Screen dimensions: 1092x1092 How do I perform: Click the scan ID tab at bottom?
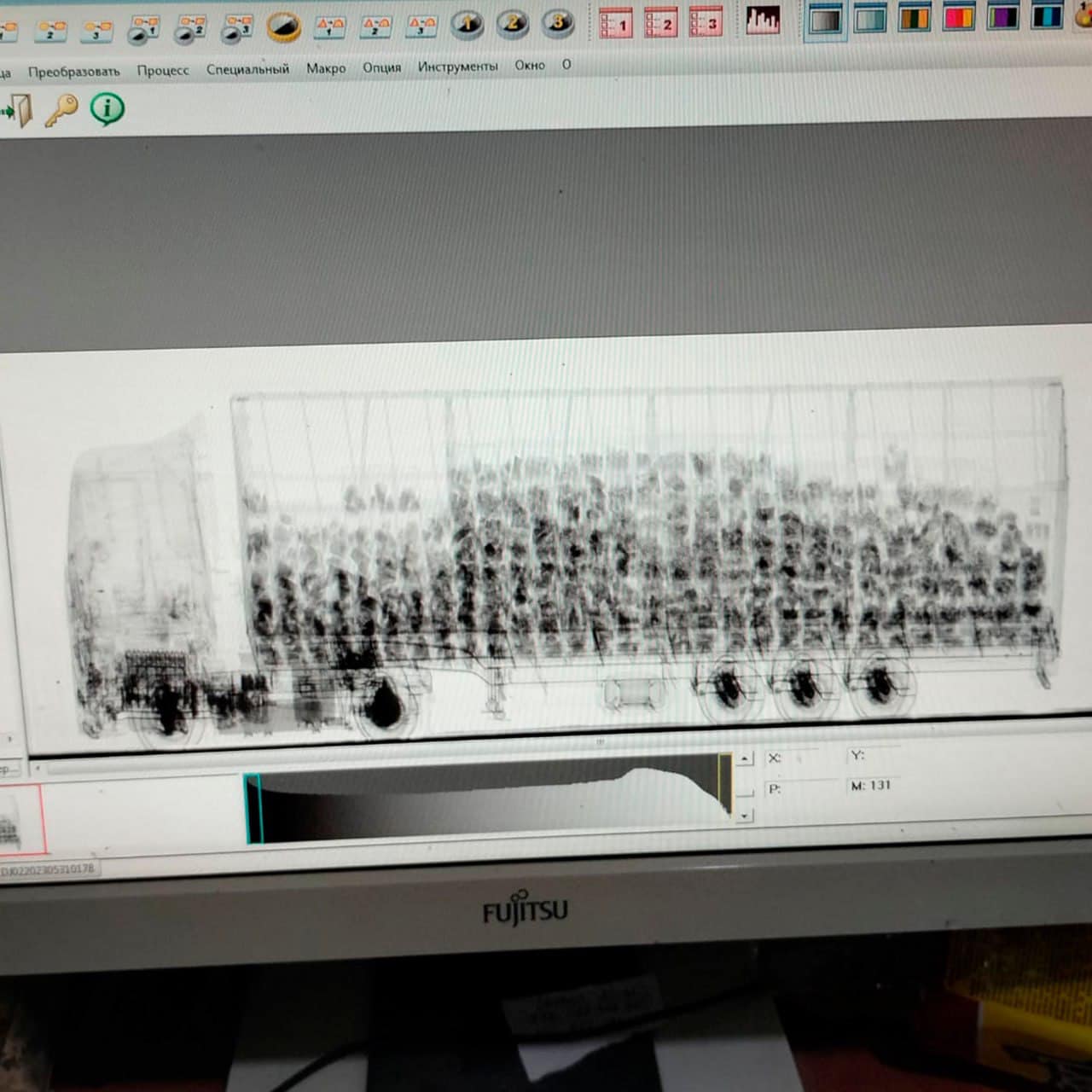point(49,869)
